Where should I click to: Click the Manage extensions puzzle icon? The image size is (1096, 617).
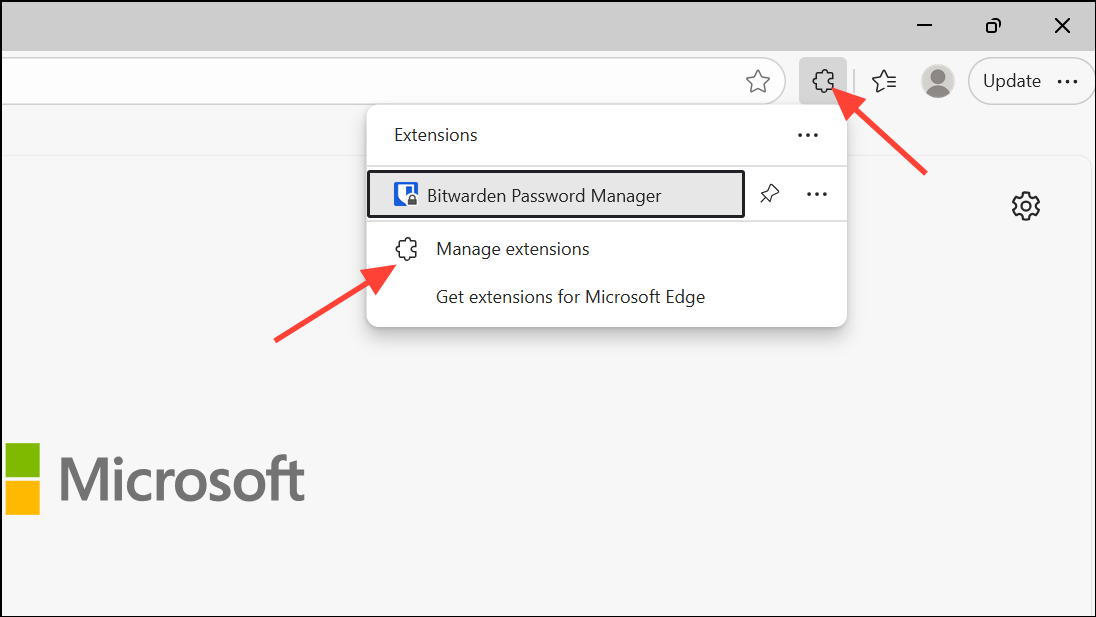406,248
